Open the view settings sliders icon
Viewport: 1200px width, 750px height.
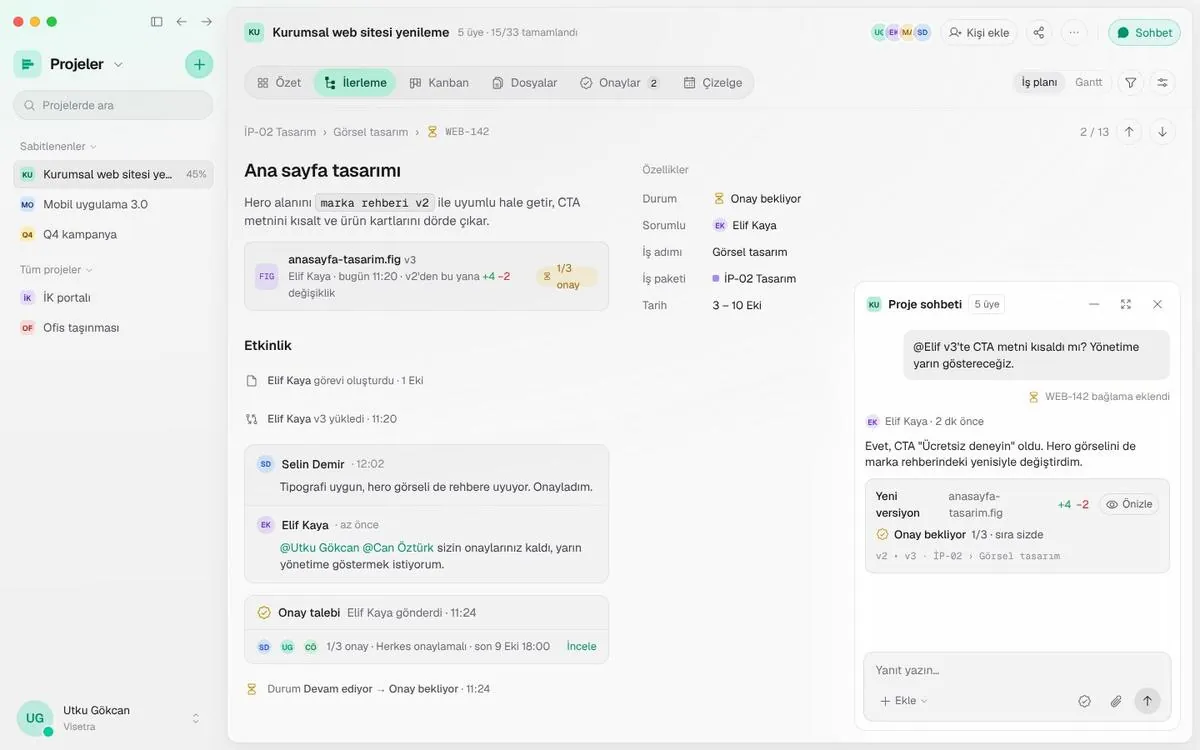1163,83
